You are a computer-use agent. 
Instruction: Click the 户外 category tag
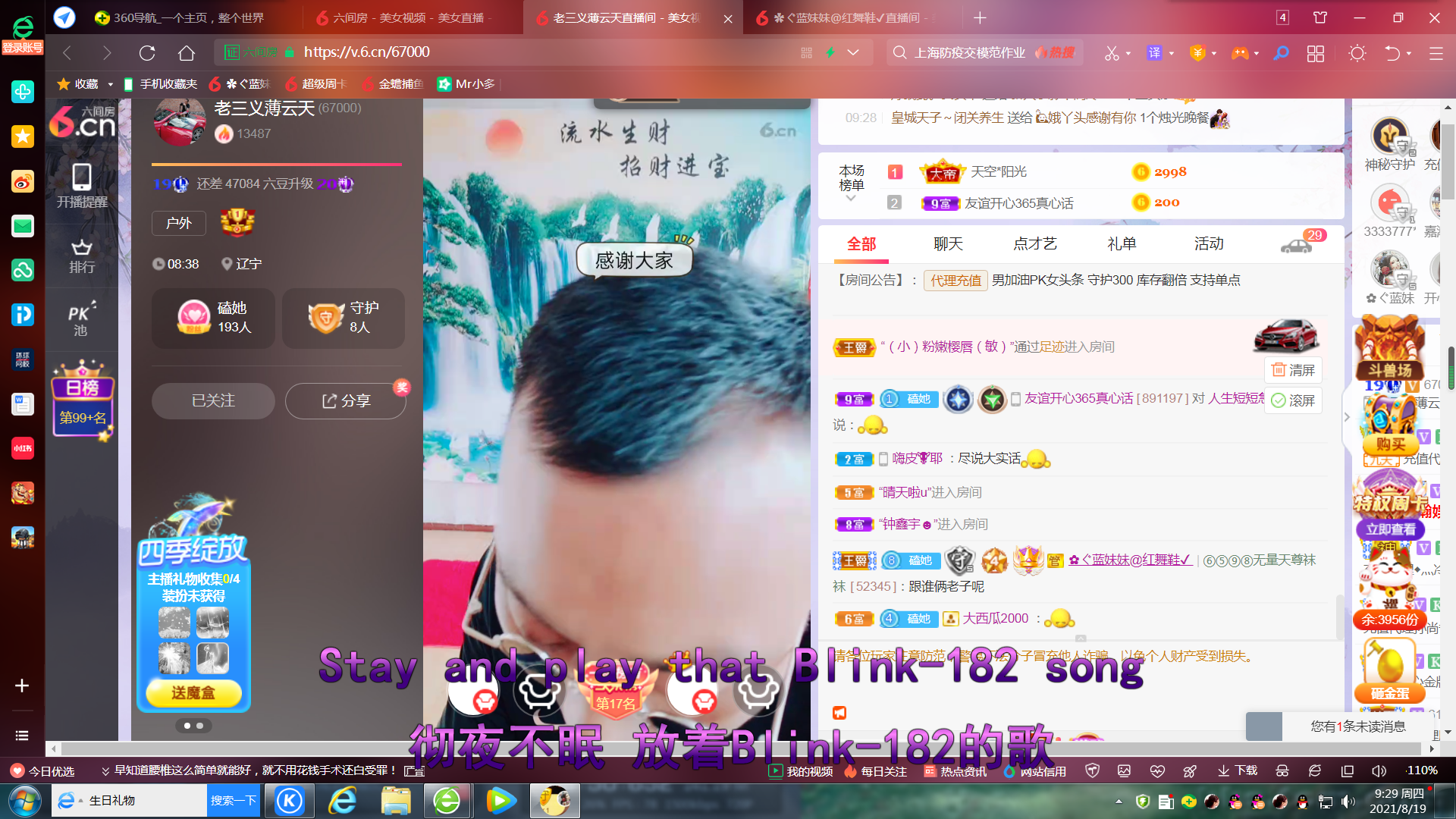[x=179, y=223]
